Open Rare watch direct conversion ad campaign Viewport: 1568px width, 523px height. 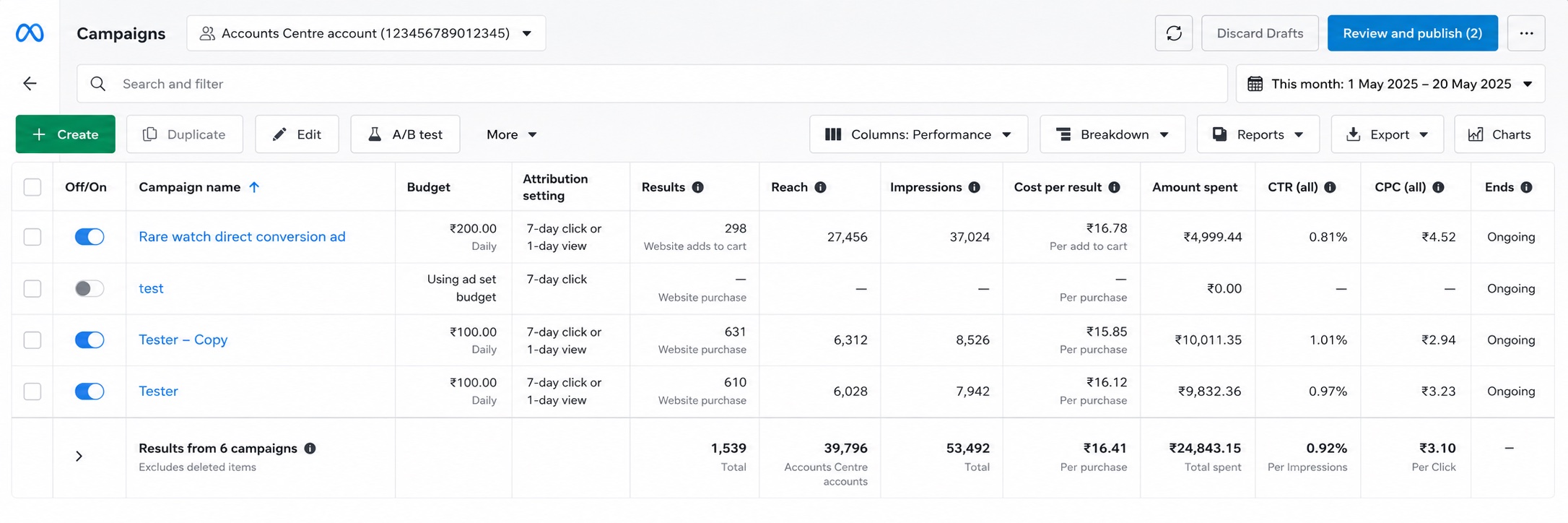point(242,237)
